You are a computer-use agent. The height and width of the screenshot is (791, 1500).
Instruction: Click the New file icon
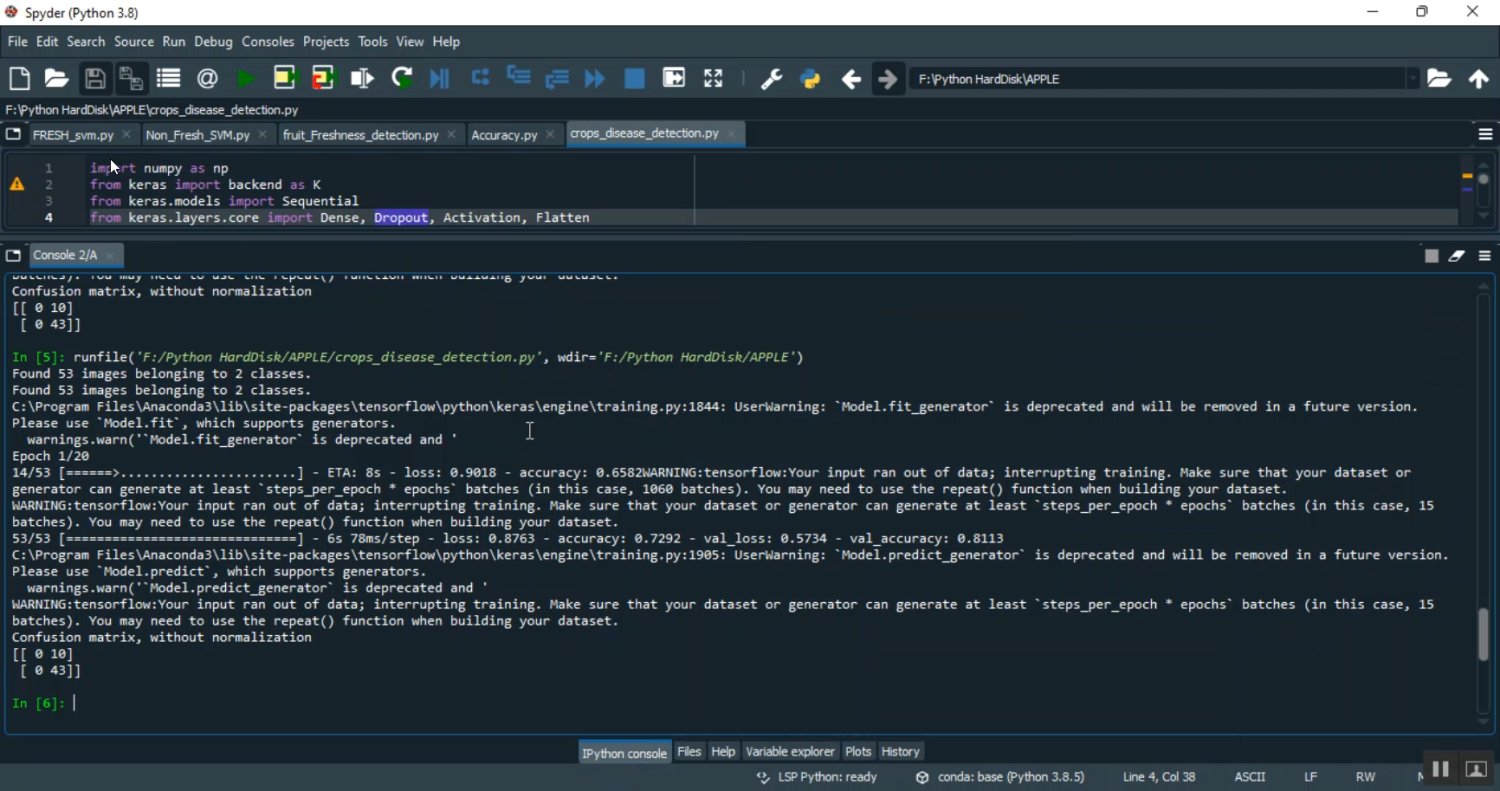[19, 78]
